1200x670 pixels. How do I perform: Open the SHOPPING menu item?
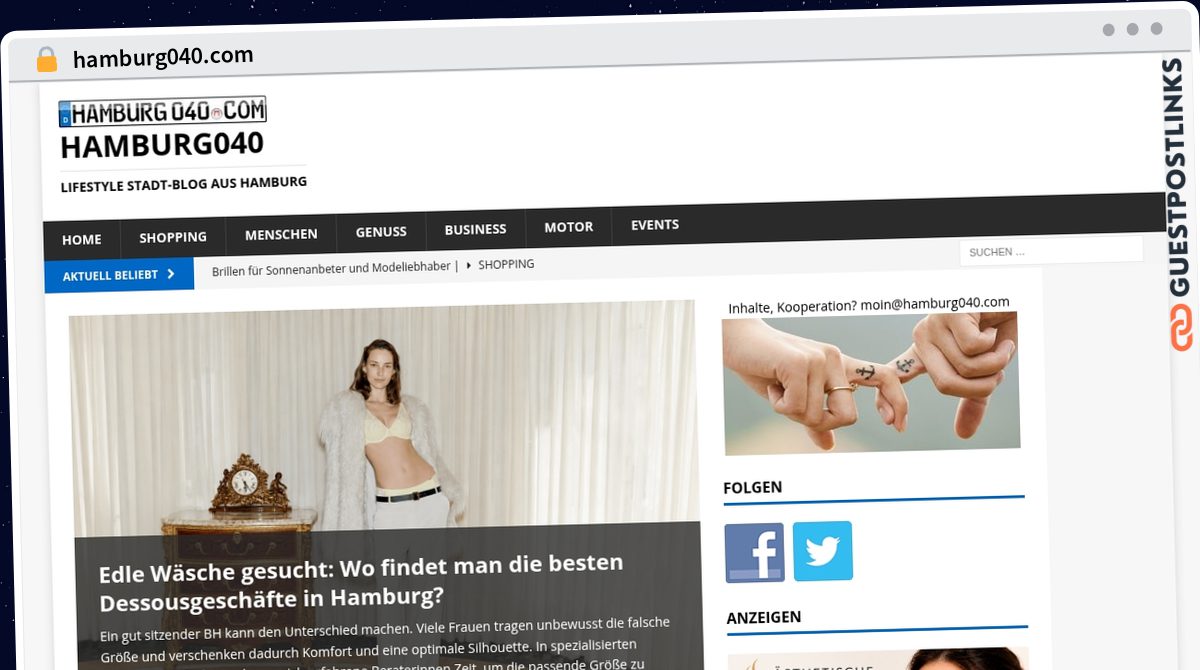point(173,238)
